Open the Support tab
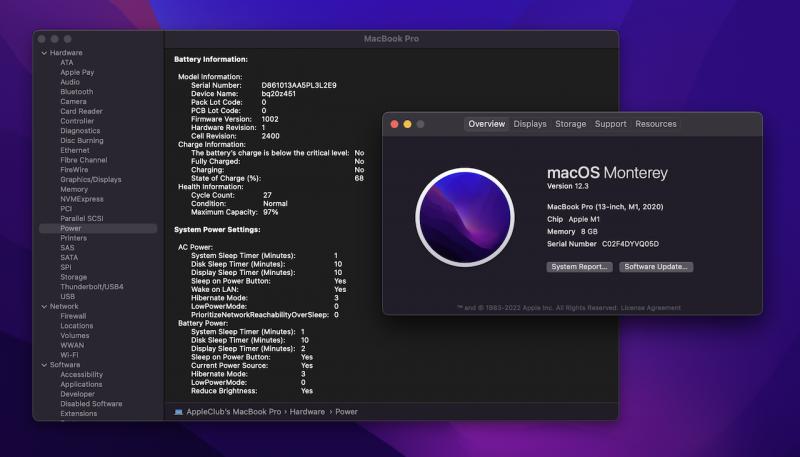This screenshot has height=457, width=800. 610,124
